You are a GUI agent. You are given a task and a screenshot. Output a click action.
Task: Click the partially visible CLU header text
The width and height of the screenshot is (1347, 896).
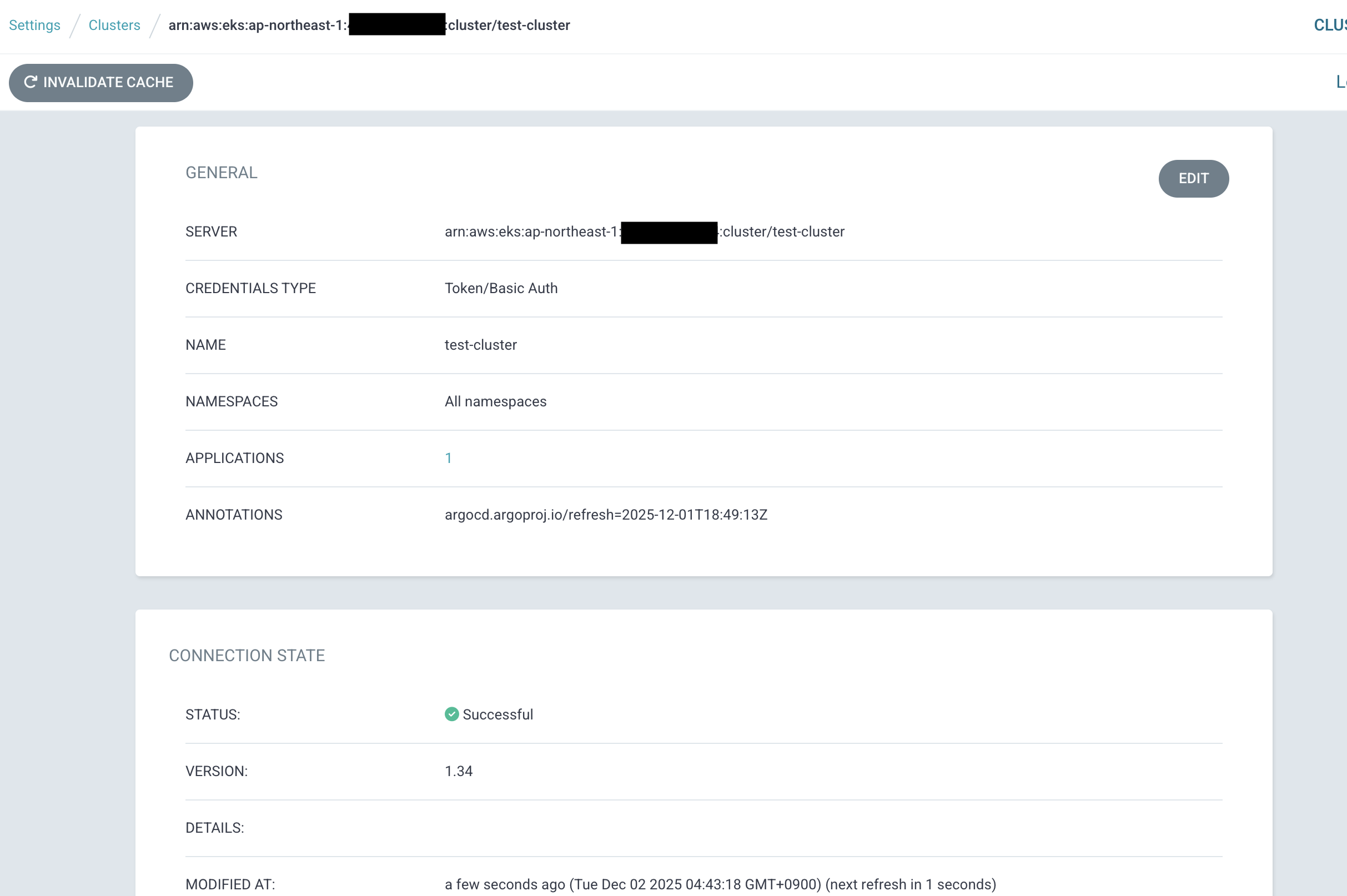coord(1330,25)
